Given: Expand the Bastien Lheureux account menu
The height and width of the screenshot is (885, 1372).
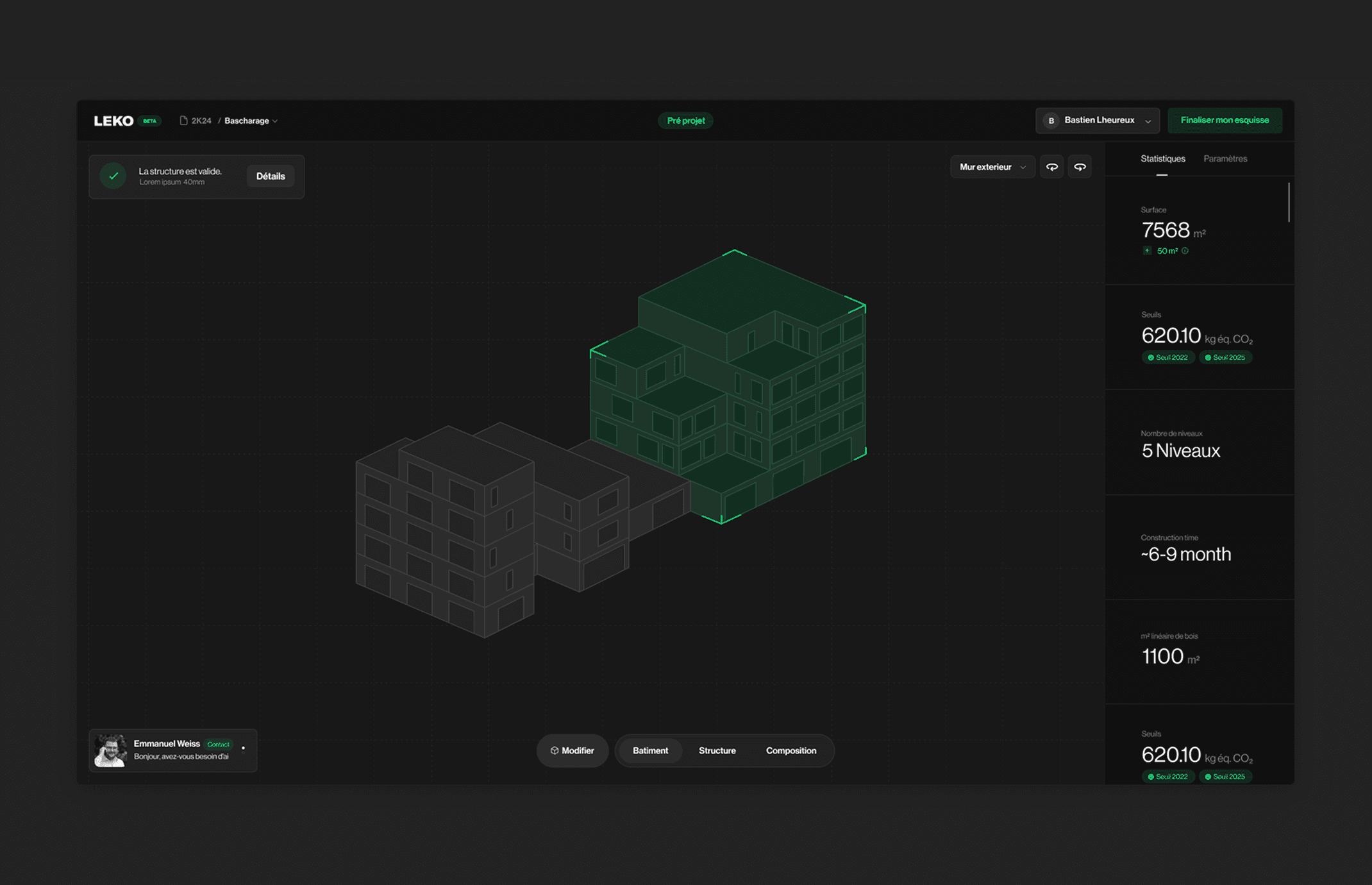Looking at the screenshot, I should click(x=1148, y=121).
